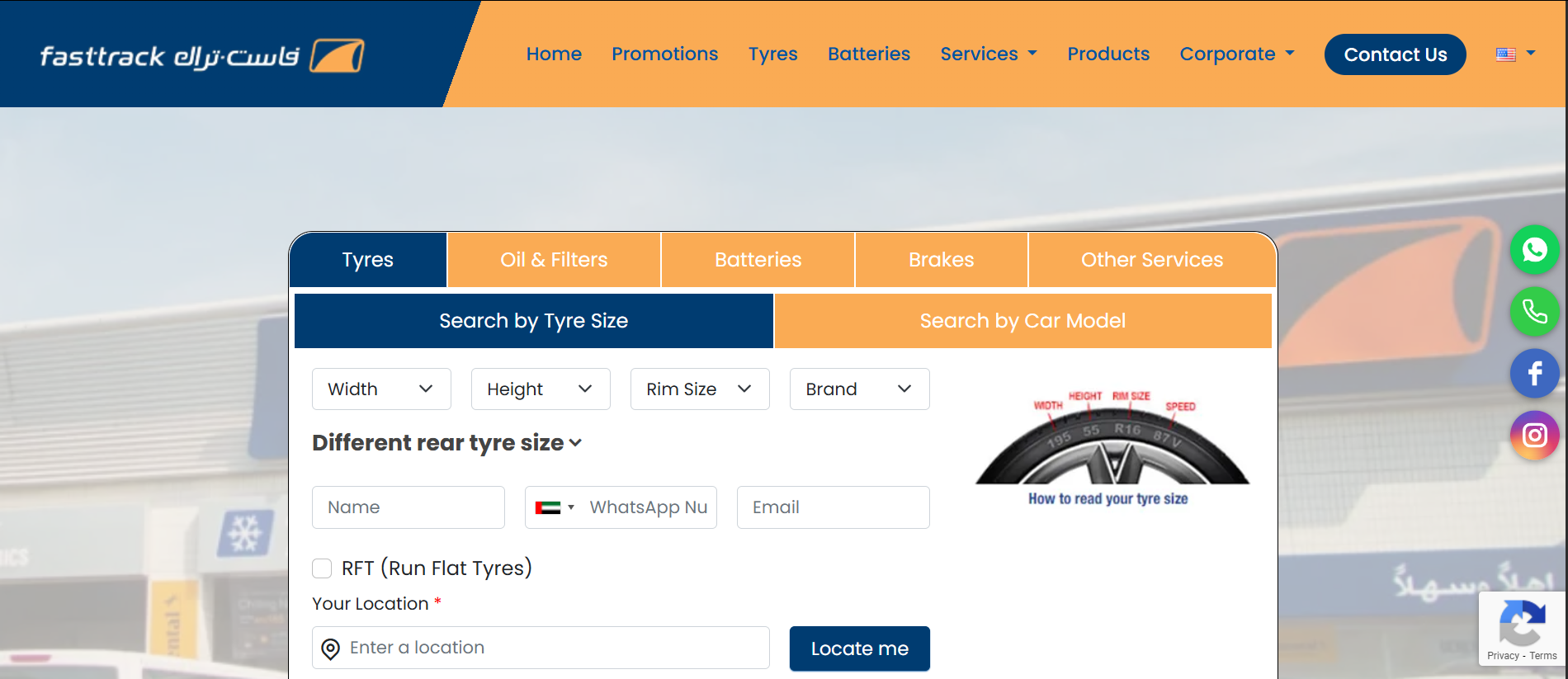Expand the Services menu
1568x679 pixels.
[989, 54]
